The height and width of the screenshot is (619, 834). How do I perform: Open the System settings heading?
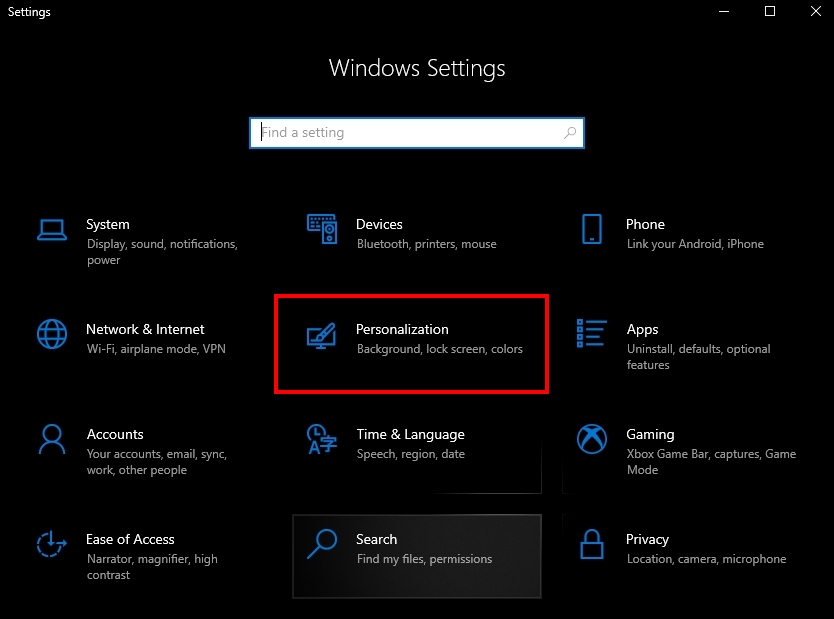tap(107, 224)
